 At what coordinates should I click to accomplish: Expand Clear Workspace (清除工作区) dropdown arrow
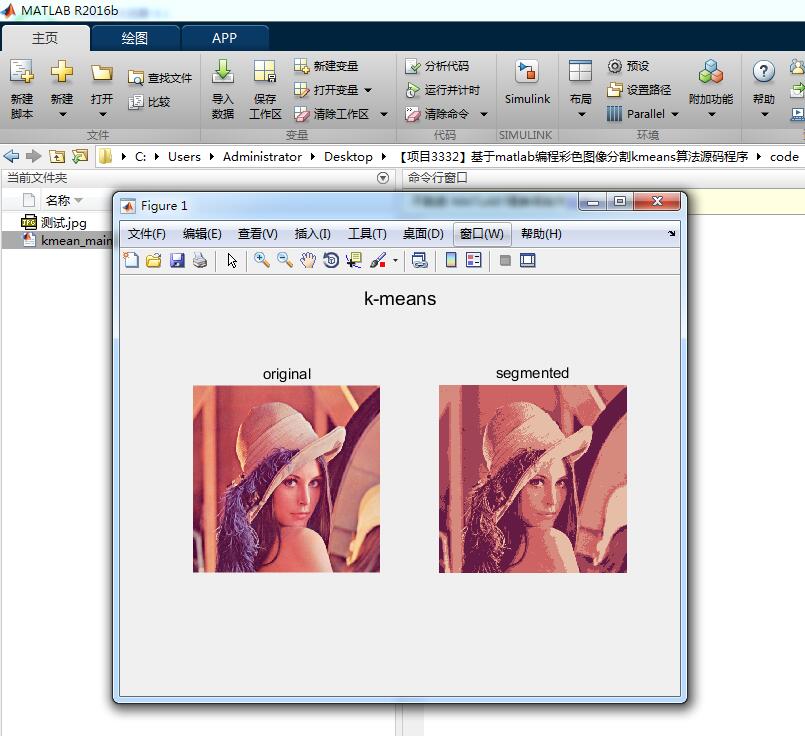click(384, 114)
